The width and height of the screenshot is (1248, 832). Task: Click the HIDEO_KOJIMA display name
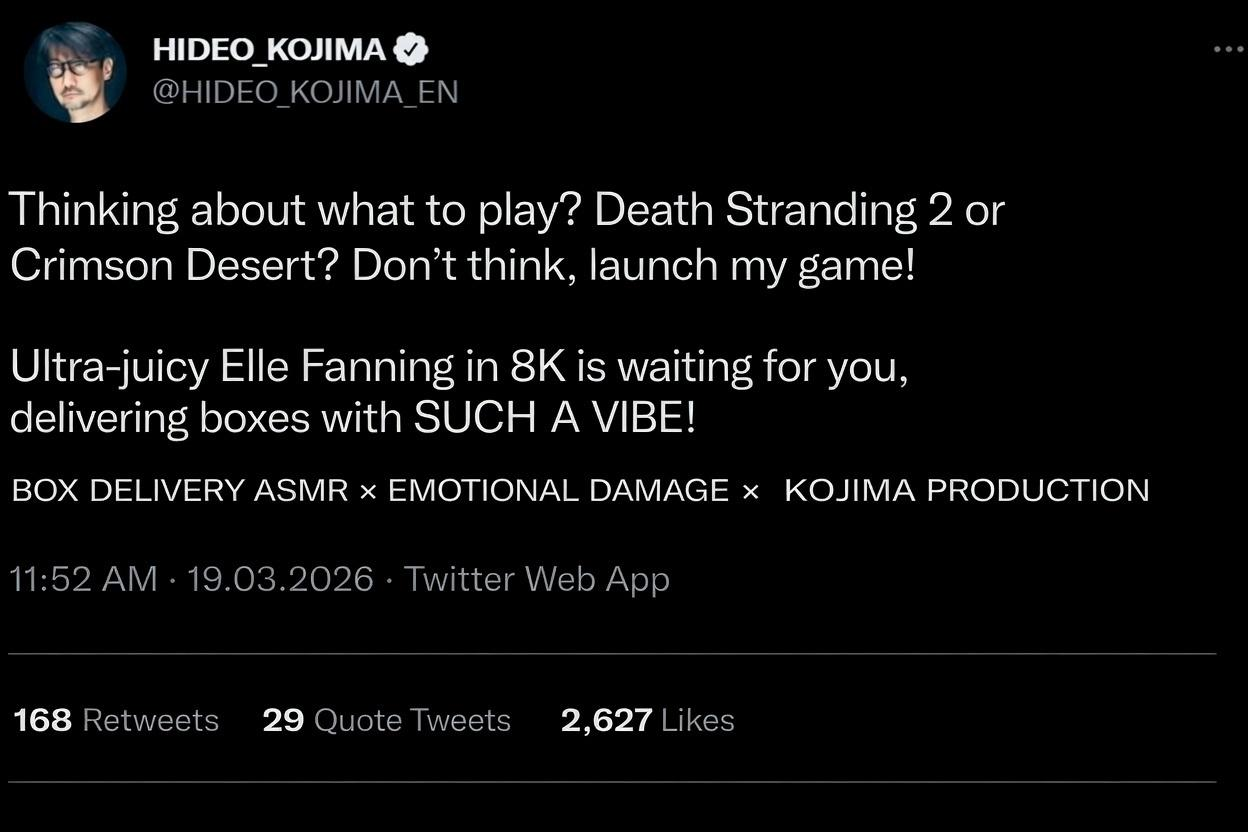coord(269,49)
